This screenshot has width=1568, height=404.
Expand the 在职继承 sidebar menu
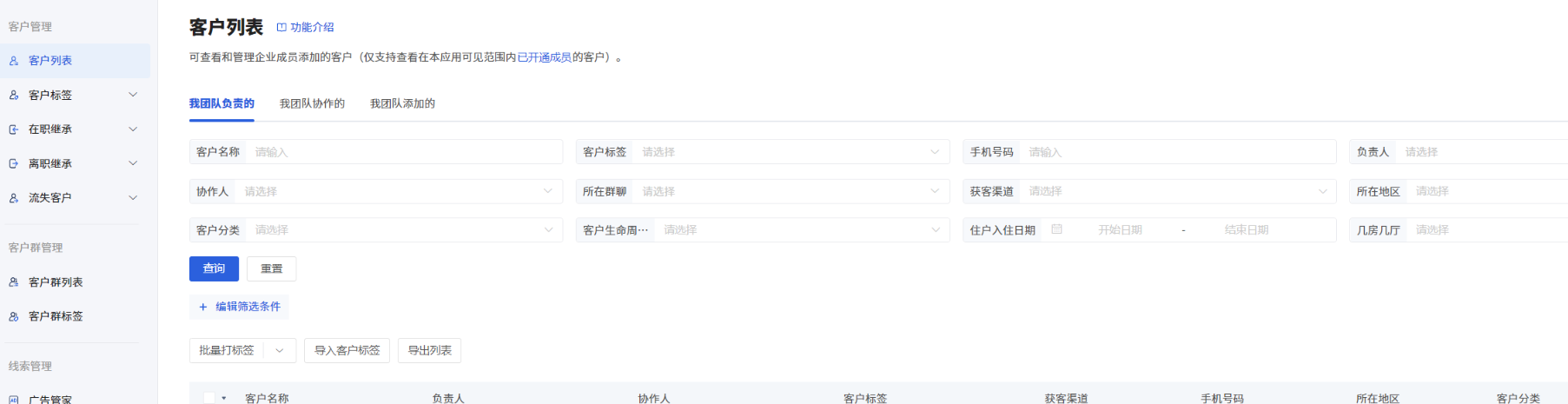point(133,129)
